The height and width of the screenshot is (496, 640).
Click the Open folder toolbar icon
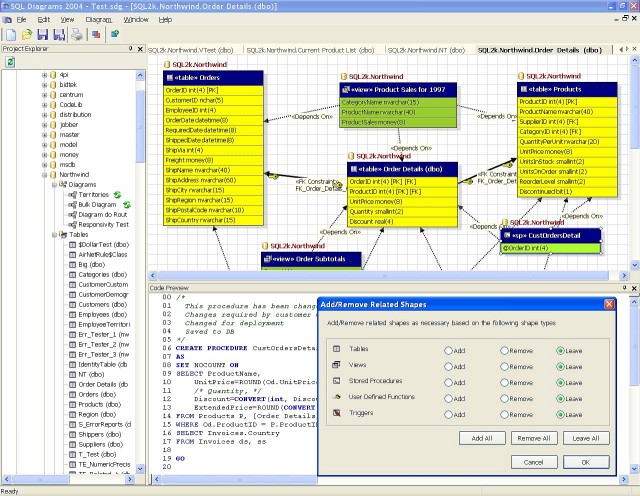25,34
